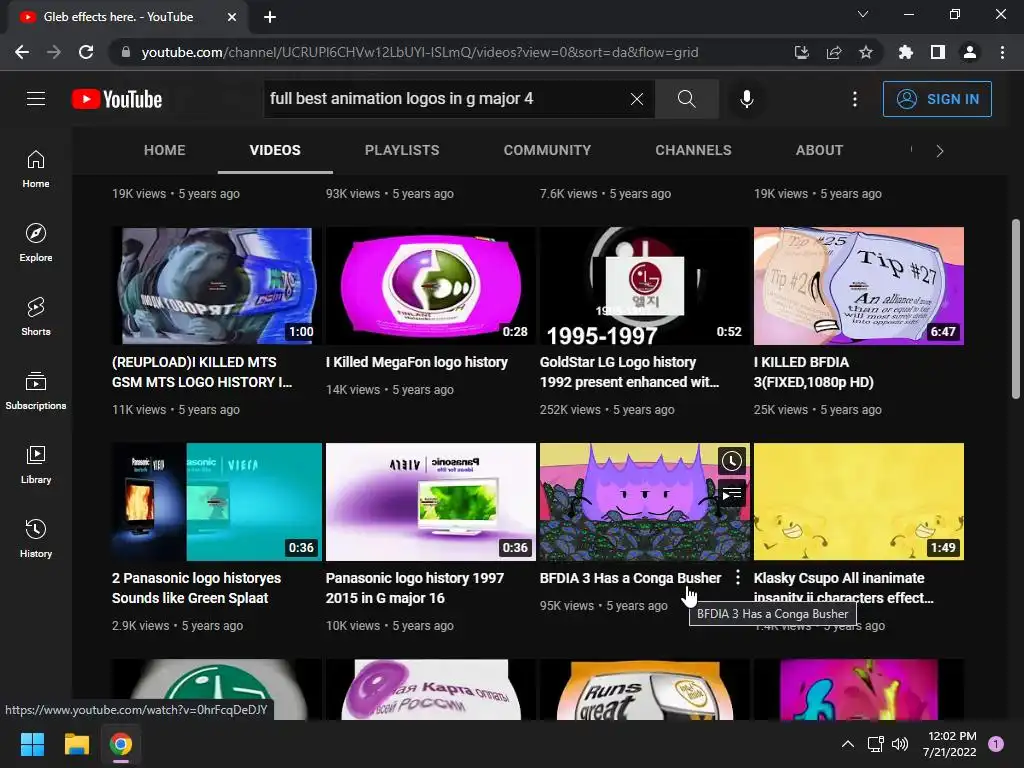Open File Explorer from the taskbar
The image size is (1024, 768).
[x=76, y=744]
